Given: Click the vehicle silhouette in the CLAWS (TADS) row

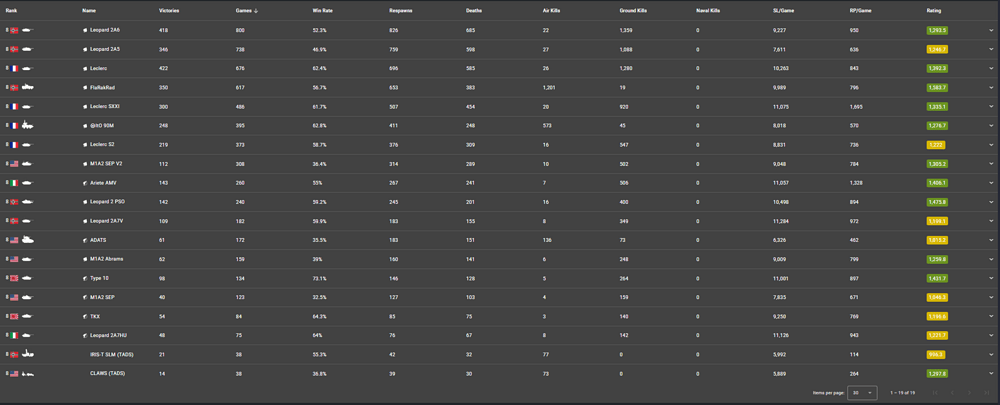Looking at the screenshot, I should (x=28, y=374).
